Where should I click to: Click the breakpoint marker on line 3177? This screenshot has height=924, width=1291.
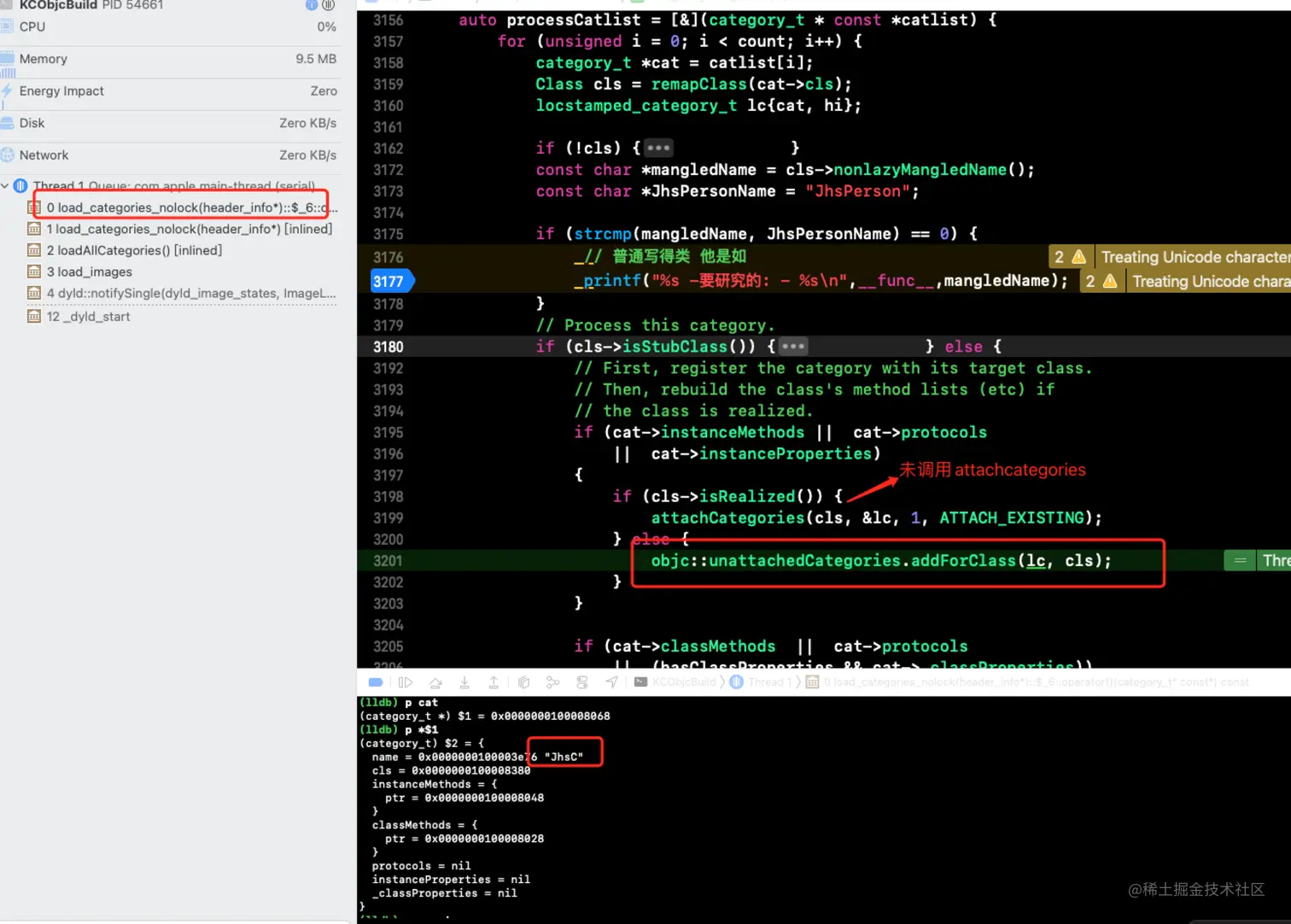coord(391,281)
